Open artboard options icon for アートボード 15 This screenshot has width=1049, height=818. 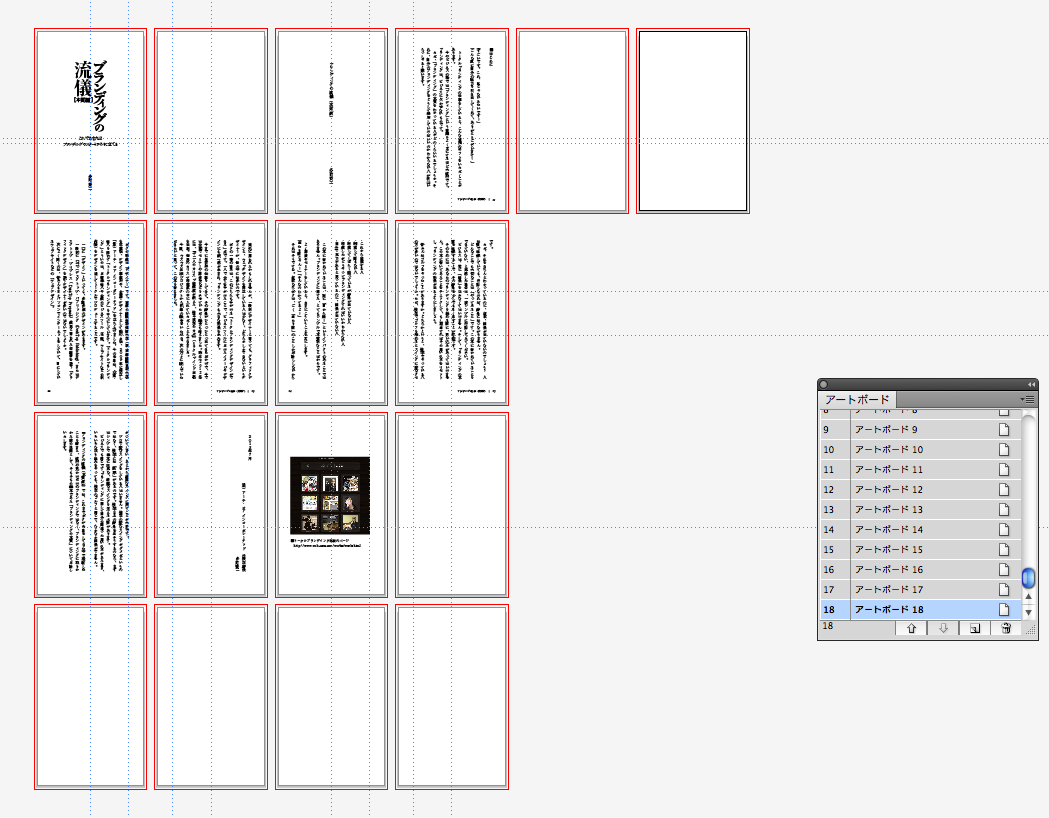click(1004, 550)
